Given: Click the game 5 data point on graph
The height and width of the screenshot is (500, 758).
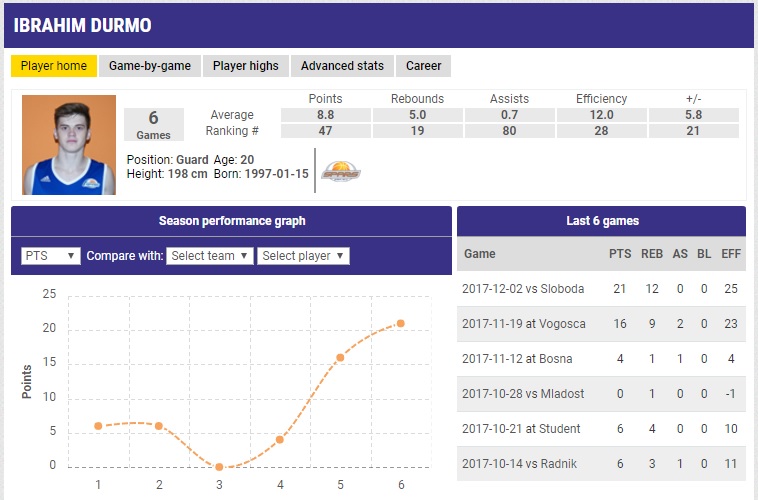Looking at the screenshot, I should pos(340,357).
